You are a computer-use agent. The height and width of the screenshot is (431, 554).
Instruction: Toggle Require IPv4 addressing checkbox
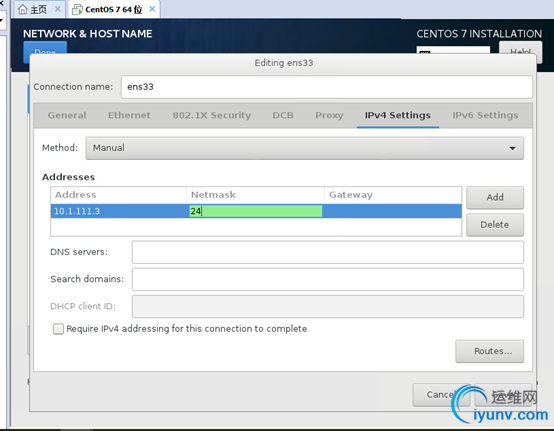click(58, 329)
